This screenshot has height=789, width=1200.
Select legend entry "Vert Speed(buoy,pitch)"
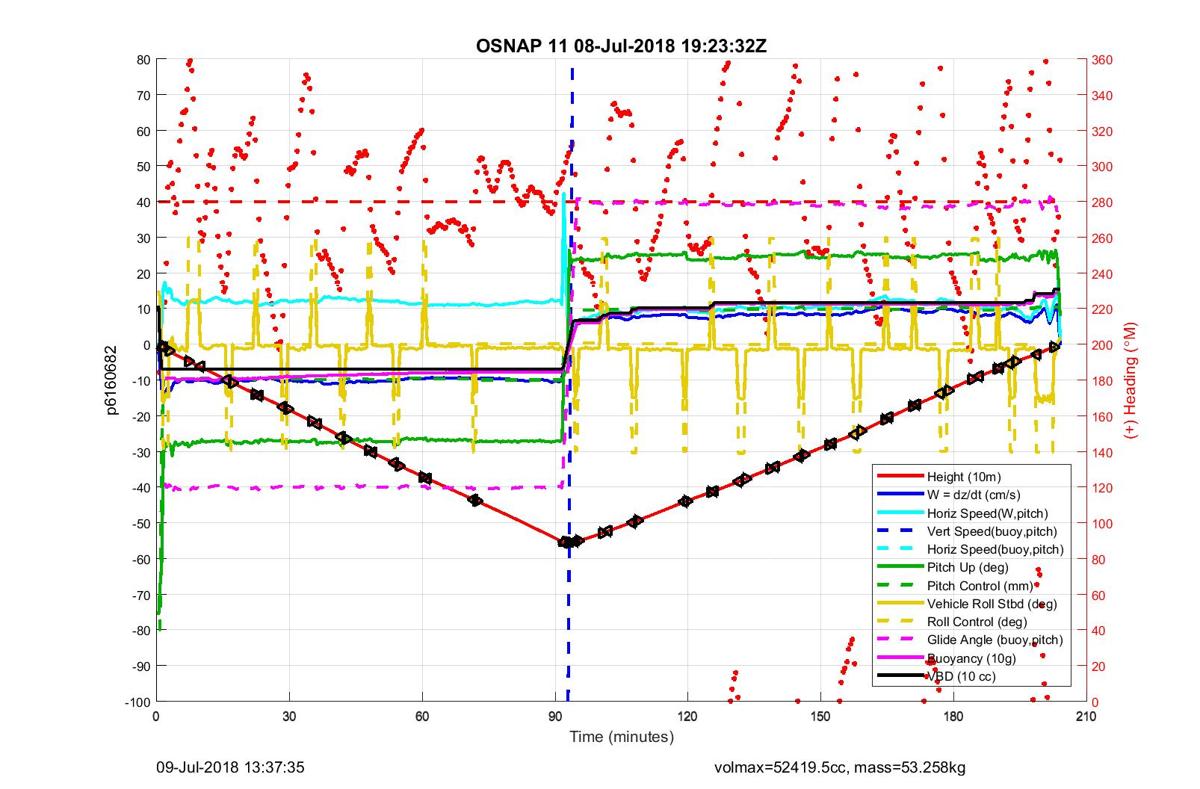click(x=991, y=531)
